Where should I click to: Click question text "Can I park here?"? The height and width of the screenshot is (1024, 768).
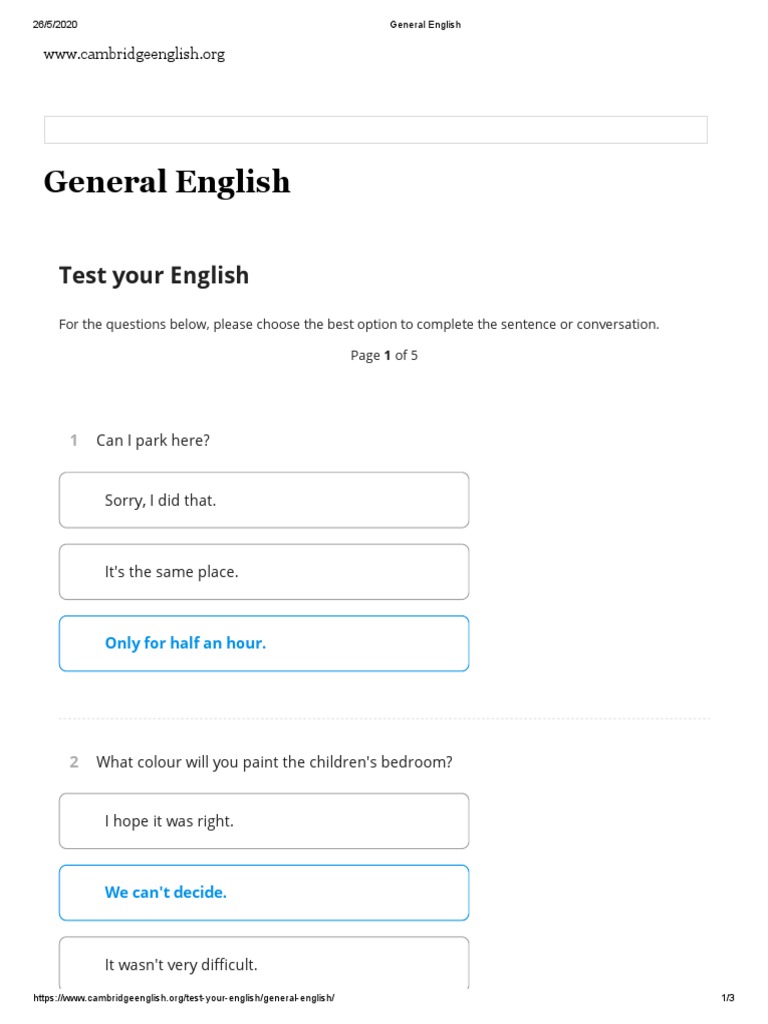coord(153,440)
